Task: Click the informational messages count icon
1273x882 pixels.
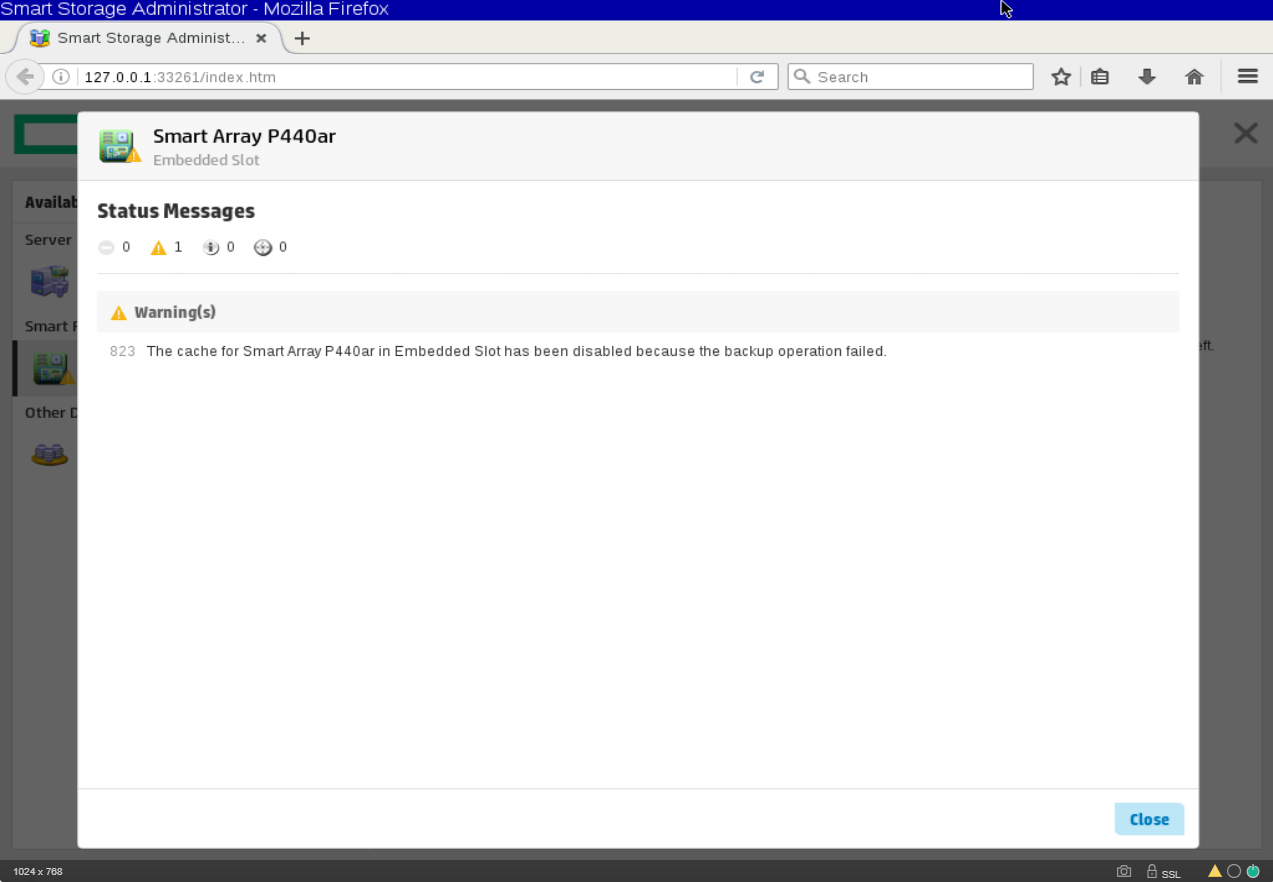Action: coord(211,247)
